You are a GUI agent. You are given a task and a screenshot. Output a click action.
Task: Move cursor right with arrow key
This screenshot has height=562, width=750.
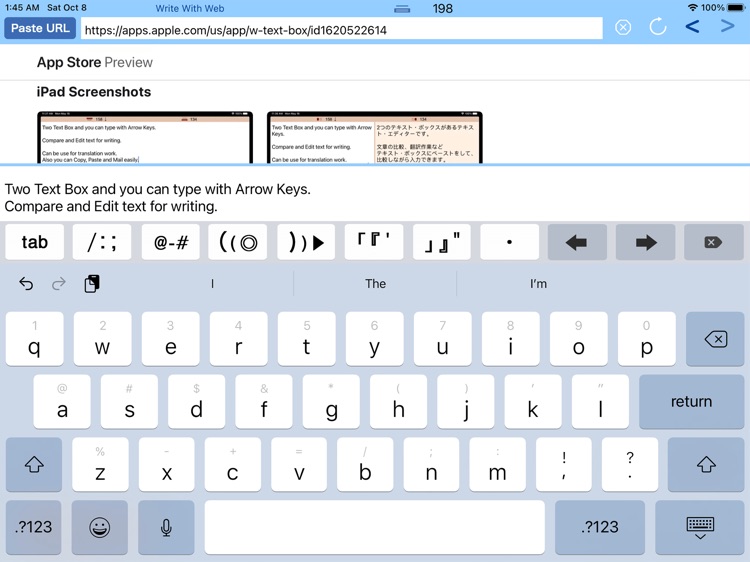tap(646, 242)
